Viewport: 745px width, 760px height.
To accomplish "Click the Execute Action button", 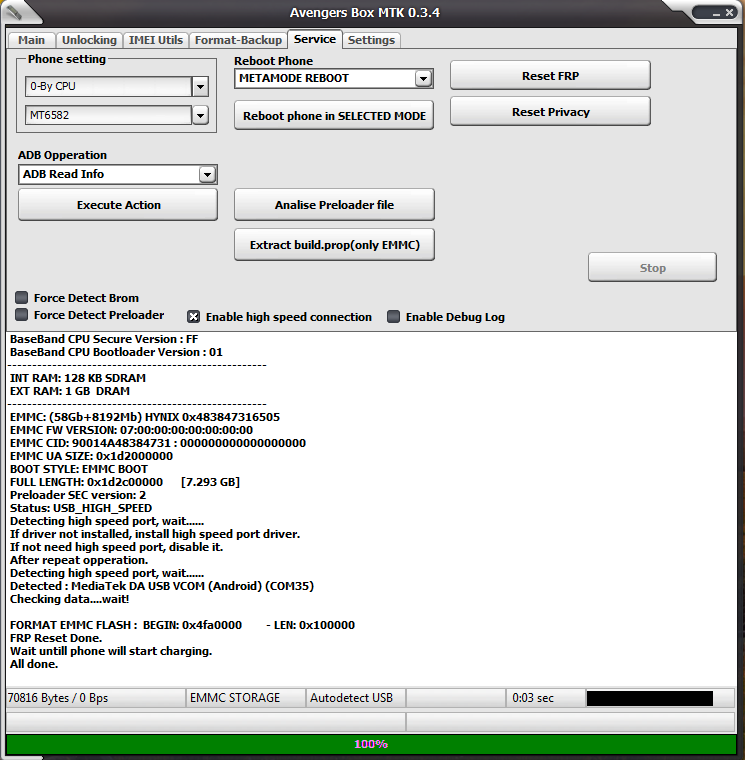I will tap(118, 205).
